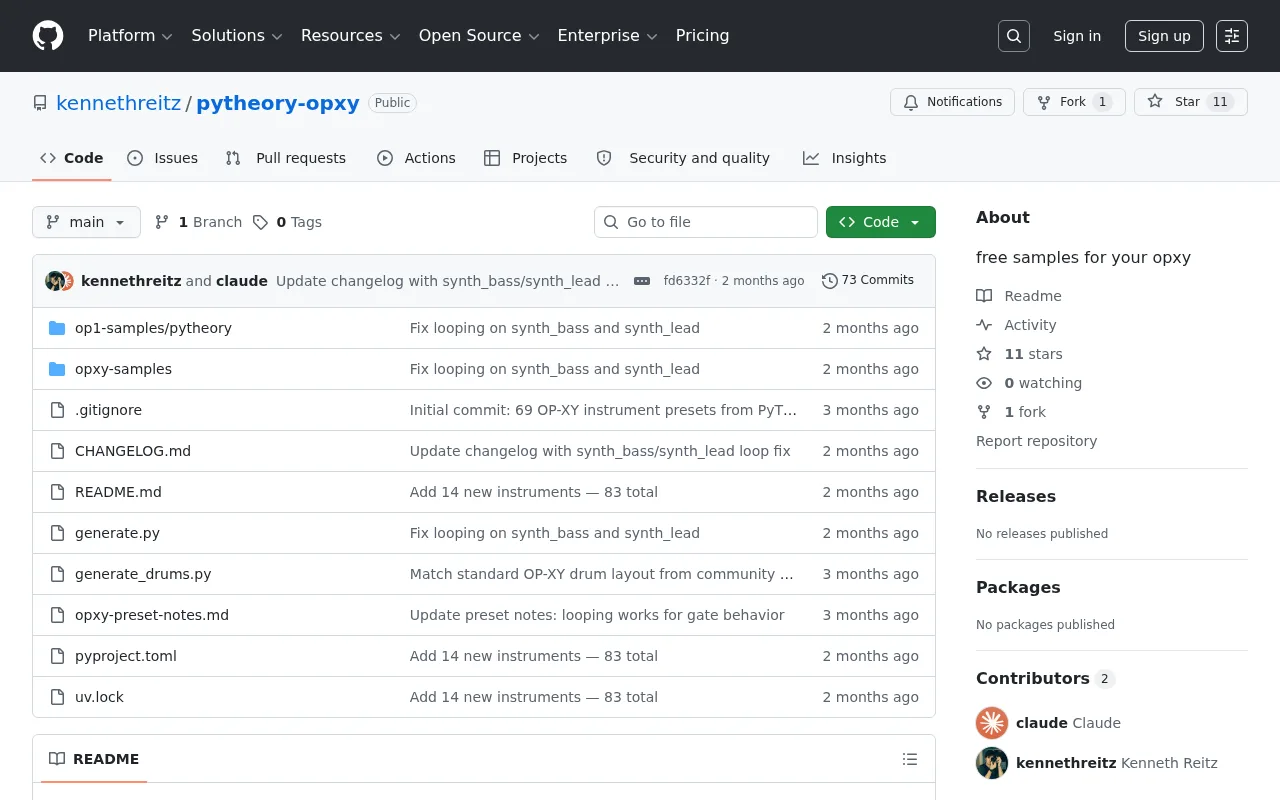The image size is (1280, 800).
Task: Open the 73 Commits history link
Action: [x=868, y=280]
